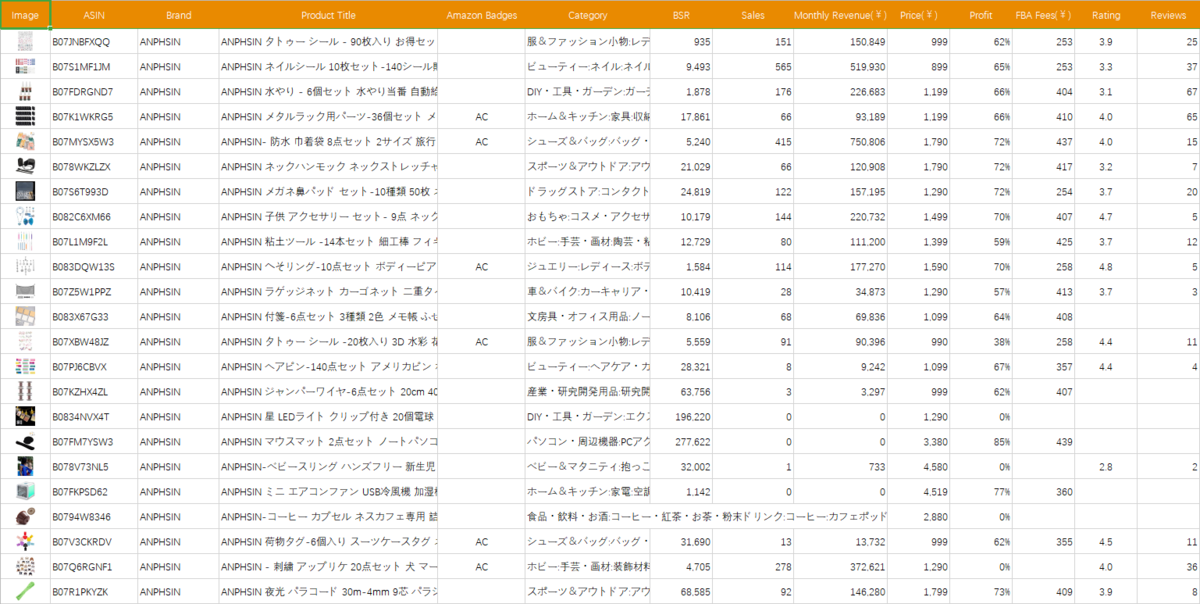This screenshot has width=1200, height=604.
Task: Click the Monthly Revenue column header
Action: click(840, 15)
